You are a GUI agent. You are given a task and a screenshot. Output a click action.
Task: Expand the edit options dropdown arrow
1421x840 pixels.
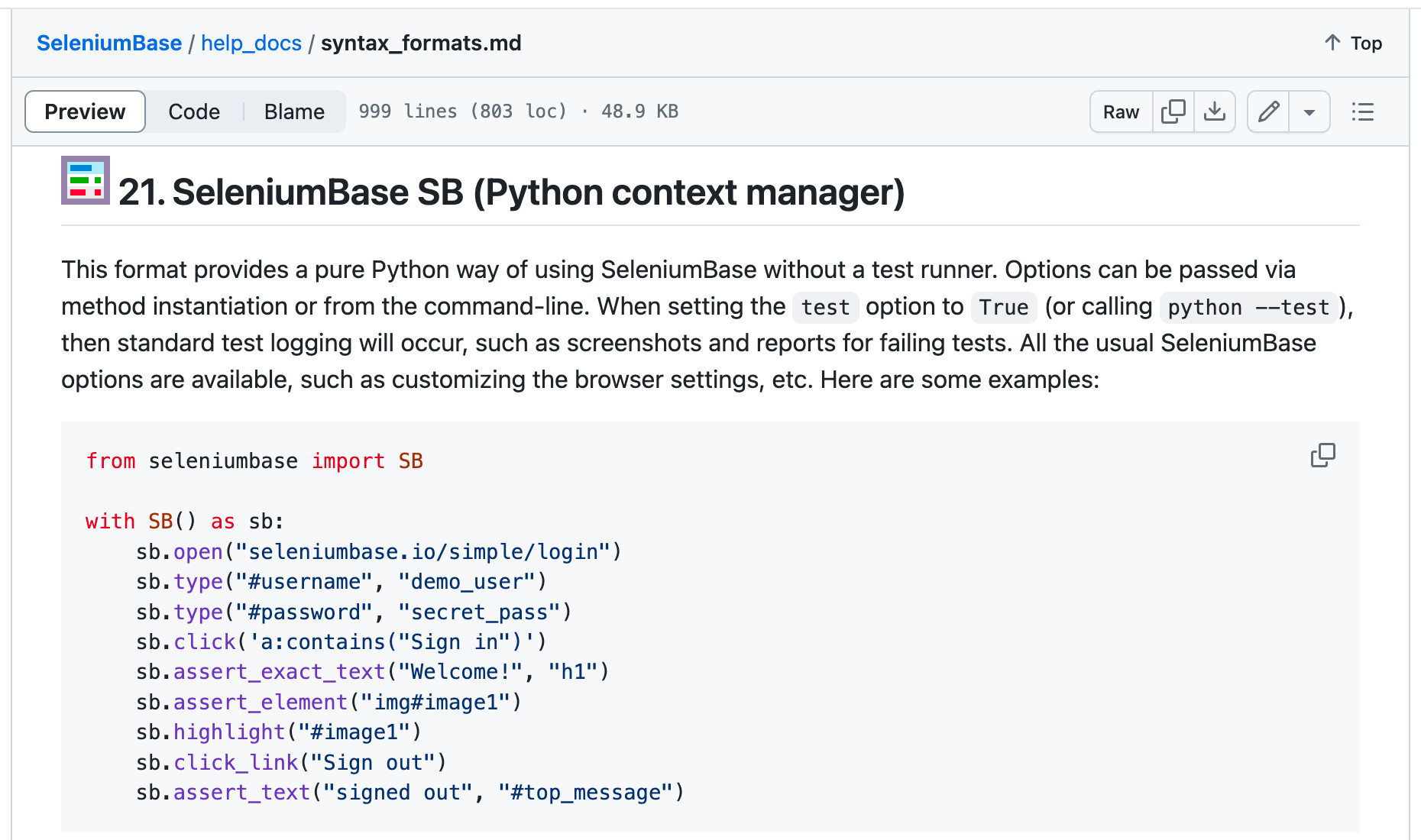coord(1309,111)
